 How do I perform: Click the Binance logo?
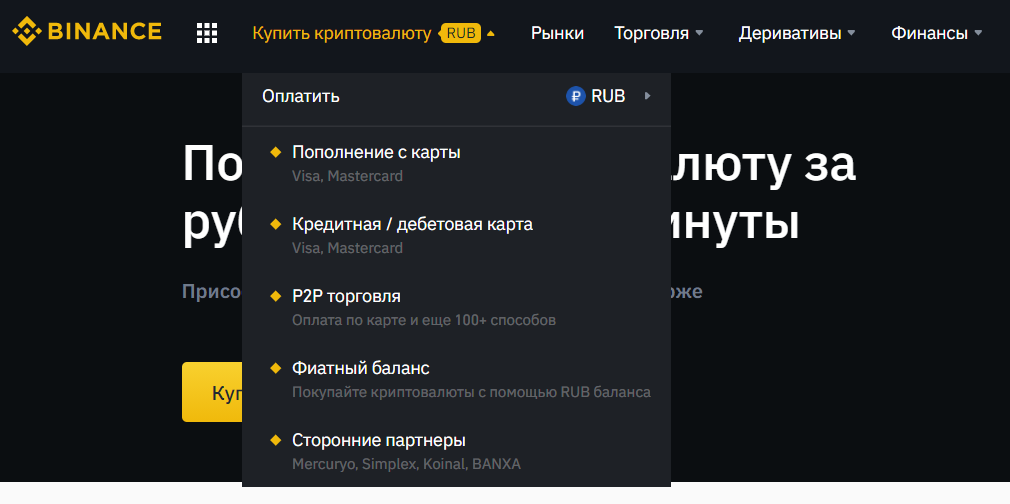point(87,31)
